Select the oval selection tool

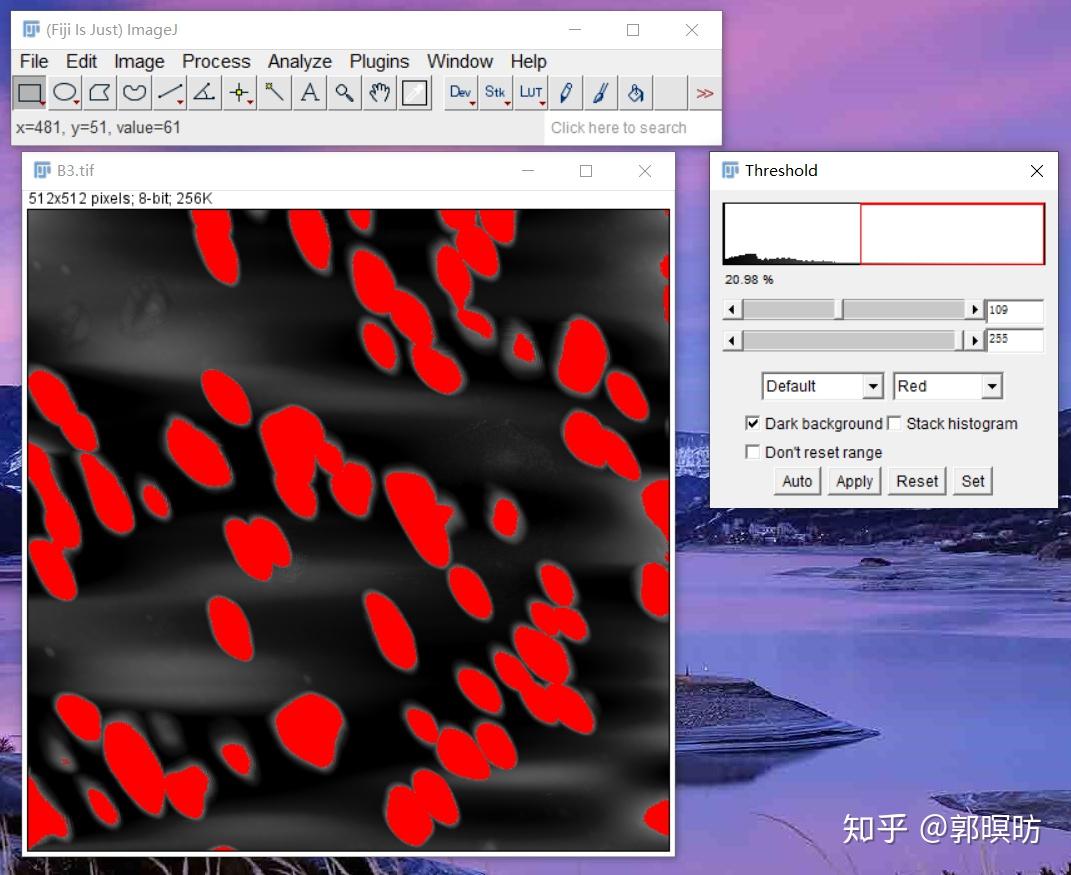tap(64, 92)
